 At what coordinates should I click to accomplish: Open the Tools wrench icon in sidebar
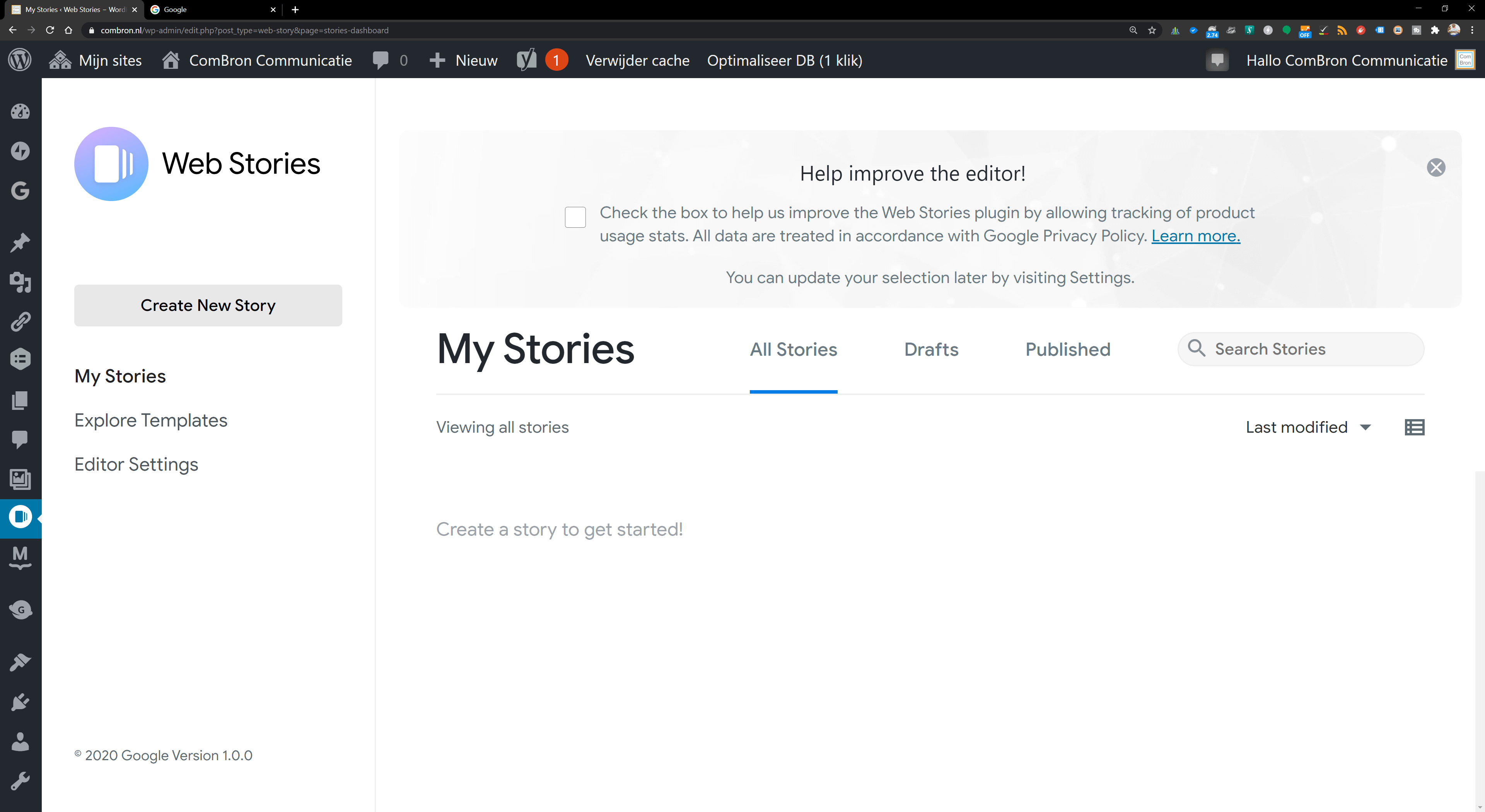21,780
